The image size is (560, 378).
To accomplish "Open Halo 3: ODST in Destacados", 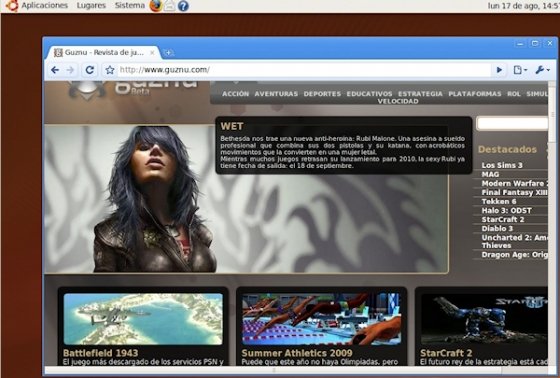I will pyautogui.click(x=506, y=210).
